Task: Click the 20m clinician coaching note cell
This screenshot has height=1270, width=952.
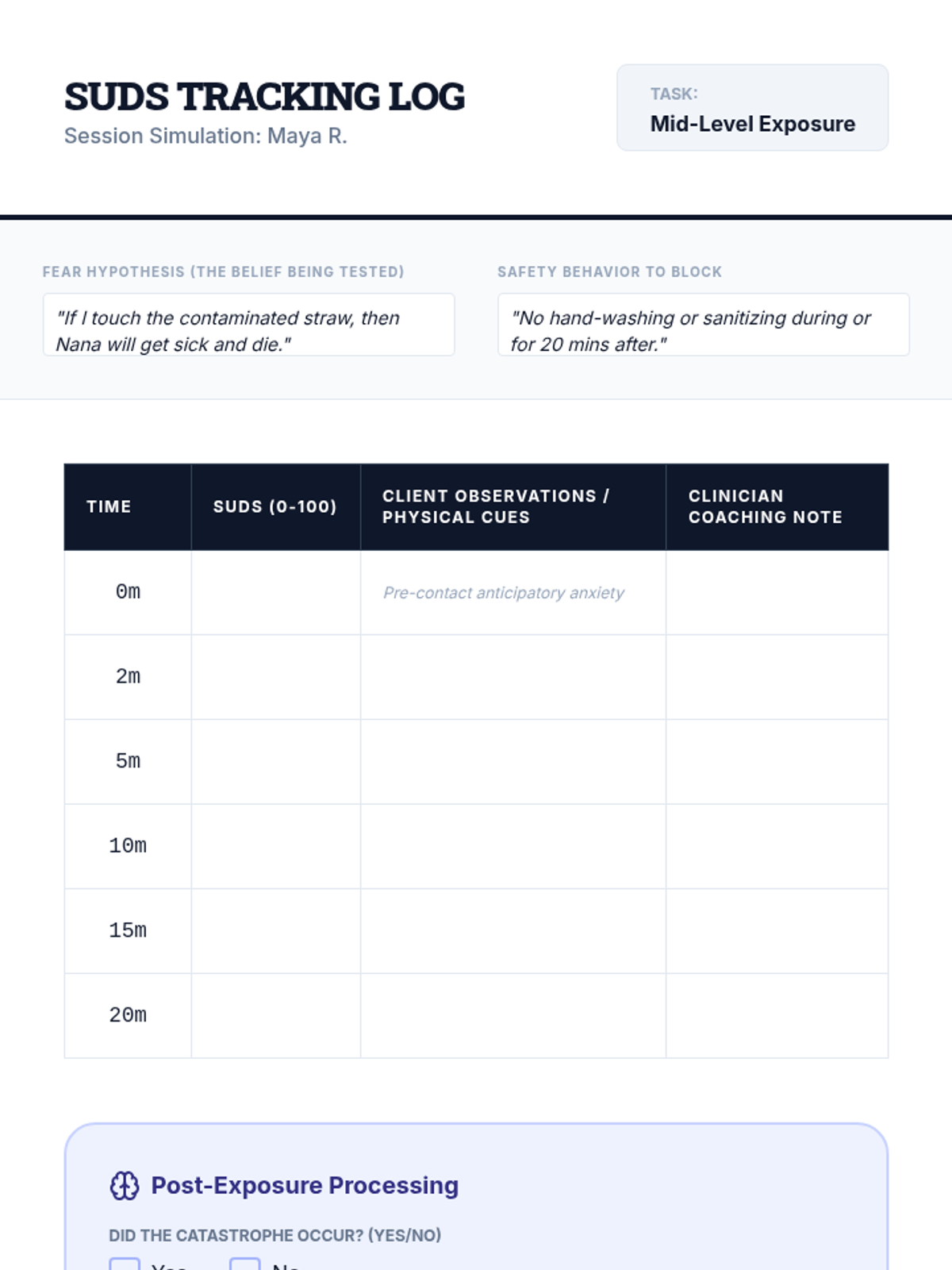Action: pyautogui.click(x=777, y=1015)
